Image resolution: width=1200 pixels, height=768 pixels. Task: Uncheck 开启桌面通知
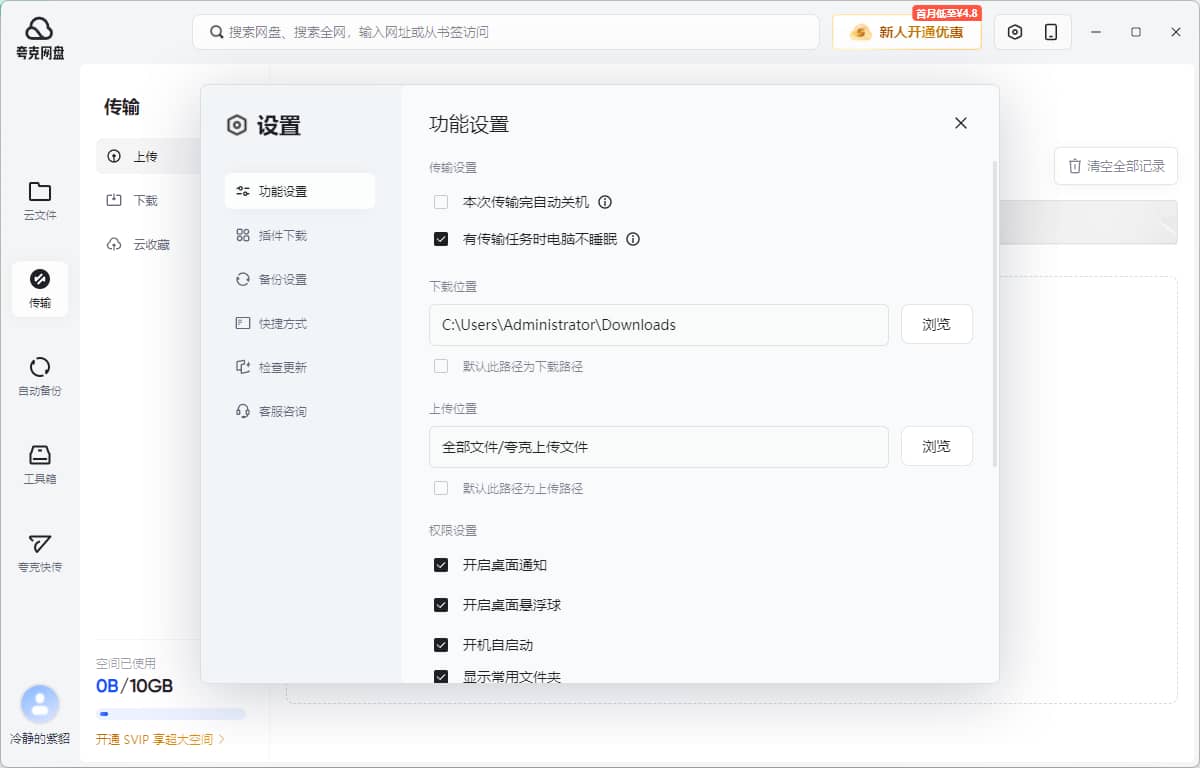[441, 565]
